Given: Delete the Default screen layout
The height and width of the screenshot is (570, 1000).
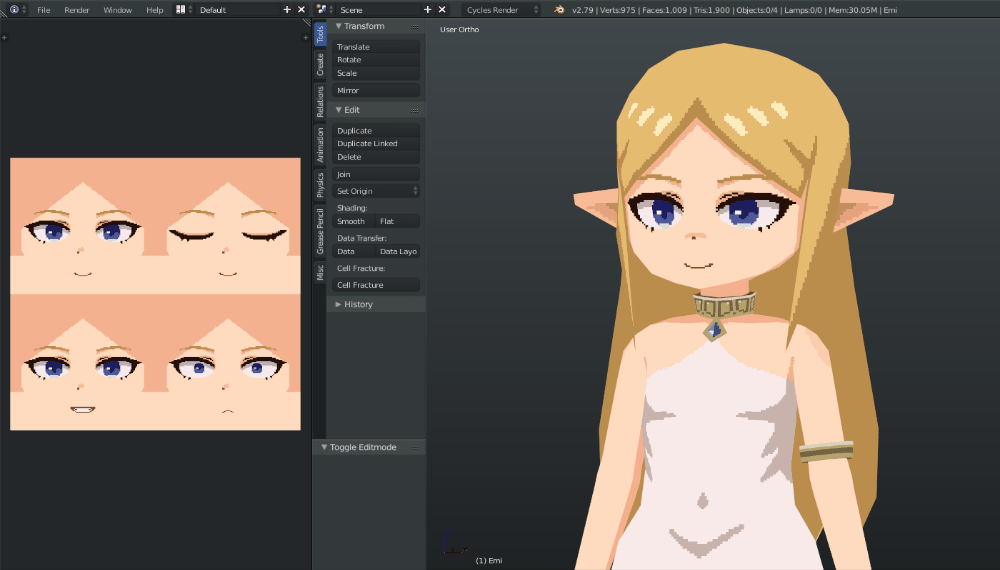Looking at the screenshot, I should pos(302,10).
